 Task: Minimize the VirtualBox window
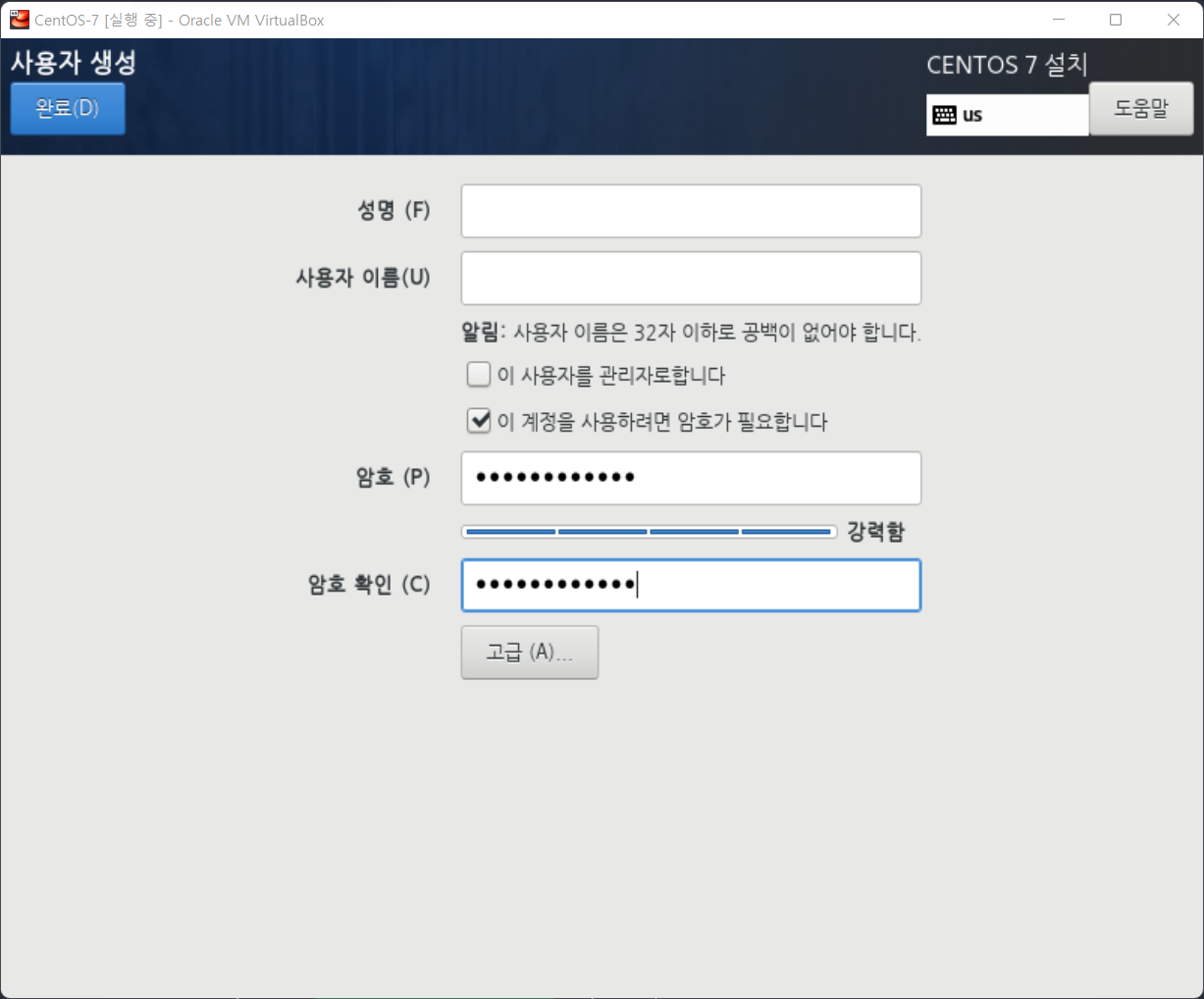point(1059,20)
